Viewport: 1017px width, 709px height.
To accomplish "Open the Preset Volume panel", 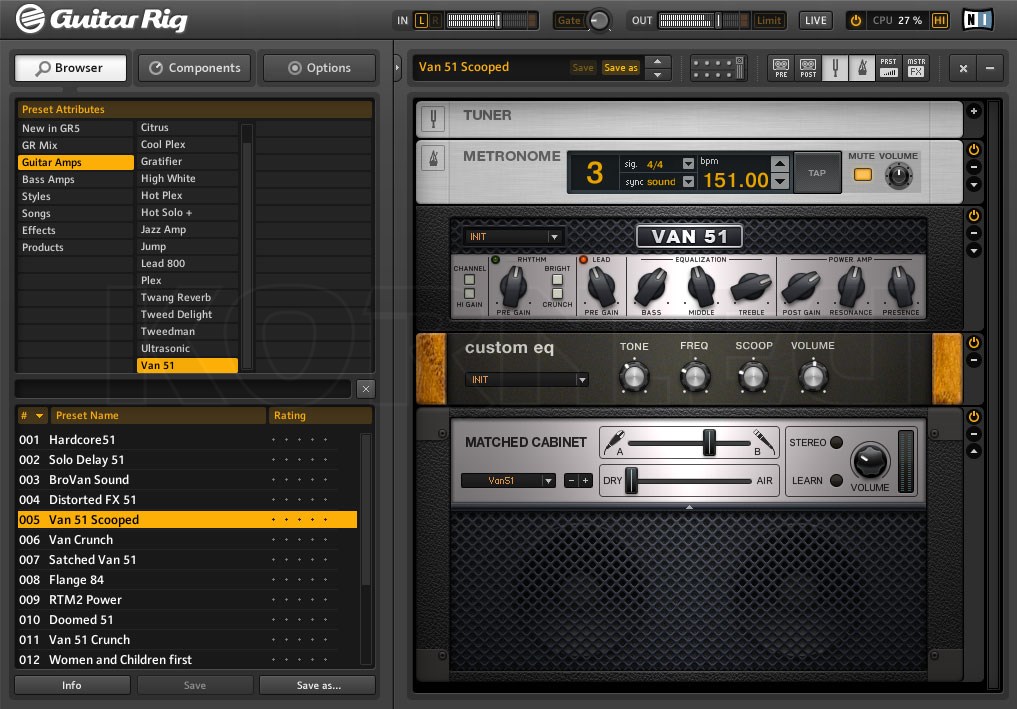I will pyautogui.click(x=888, y=67).
